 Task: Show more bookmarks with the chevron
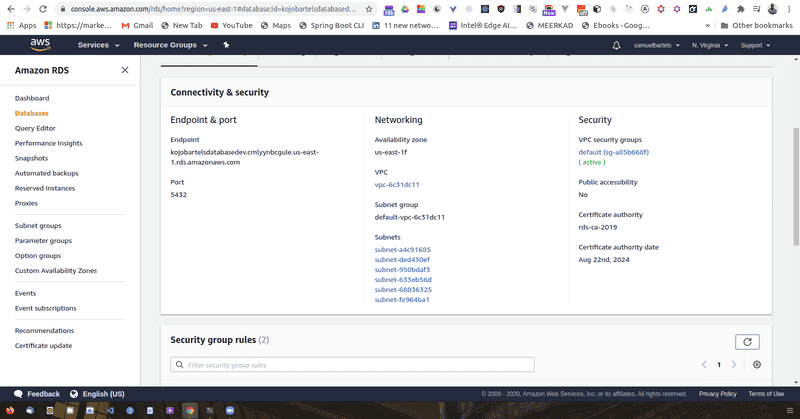coord(708,25)
